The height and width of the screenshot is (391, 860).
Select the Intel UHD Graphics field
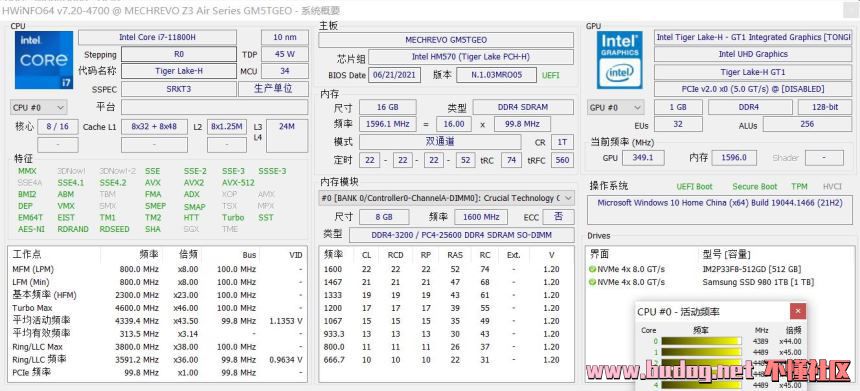pyautogui.click(x=752, y=54)
